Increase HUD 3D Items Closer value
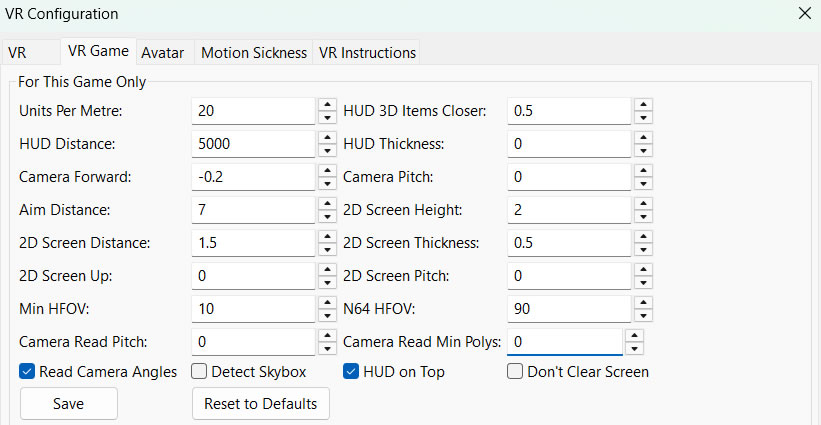Screen dimensions: 821x425 643,104
